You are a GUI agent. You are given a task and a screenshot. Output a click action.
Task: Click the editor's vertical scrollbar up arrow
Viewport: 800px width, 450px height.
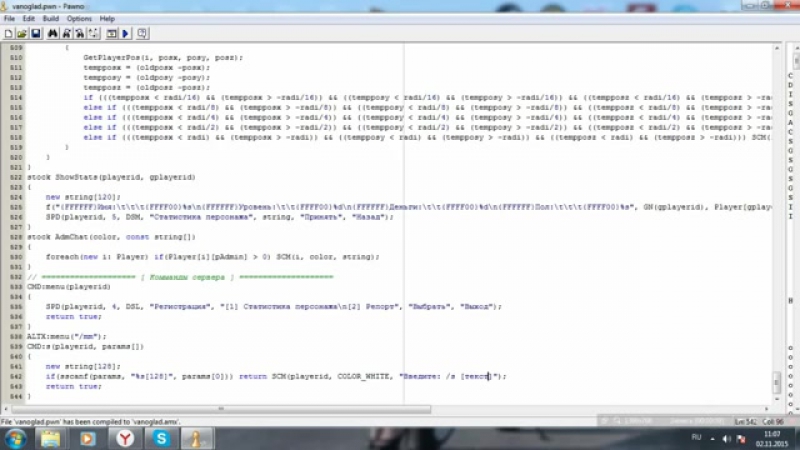click(x=777, y=47)
